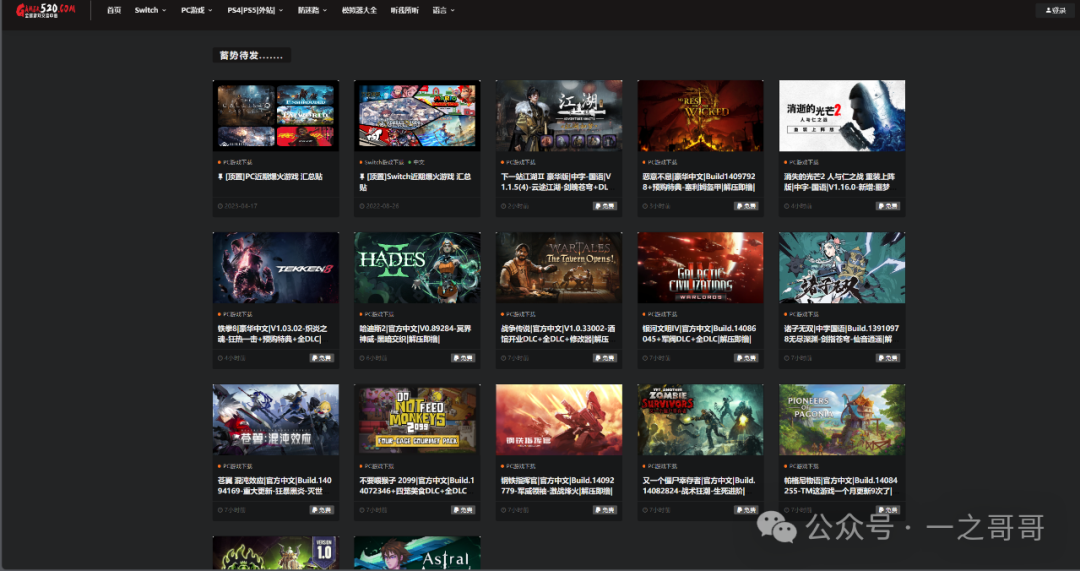Open the Games520.com site logo

coord(46,10)
